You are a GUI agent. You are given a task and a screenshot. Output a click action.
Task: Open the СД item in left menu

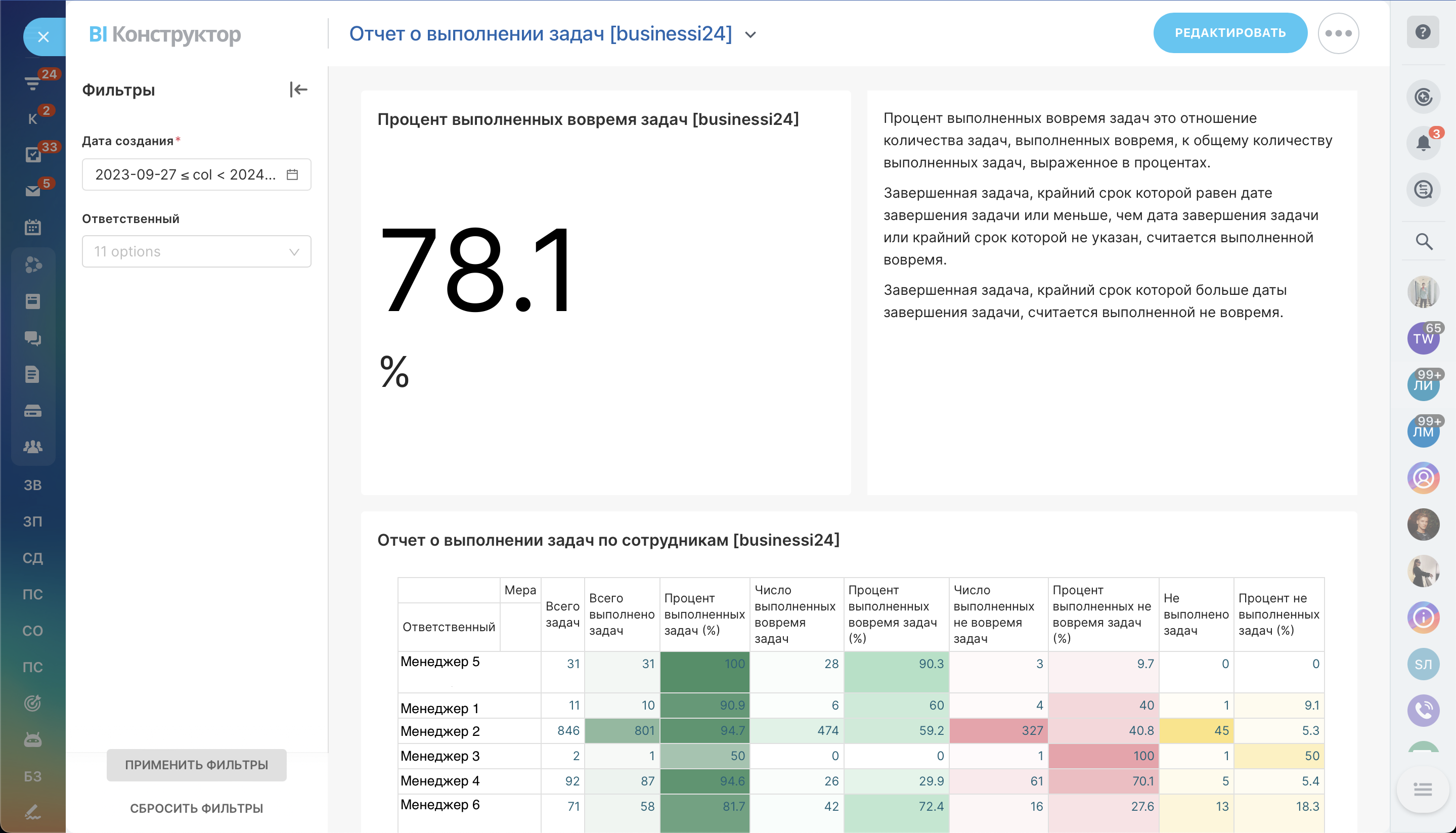click(x=32, y=558)
